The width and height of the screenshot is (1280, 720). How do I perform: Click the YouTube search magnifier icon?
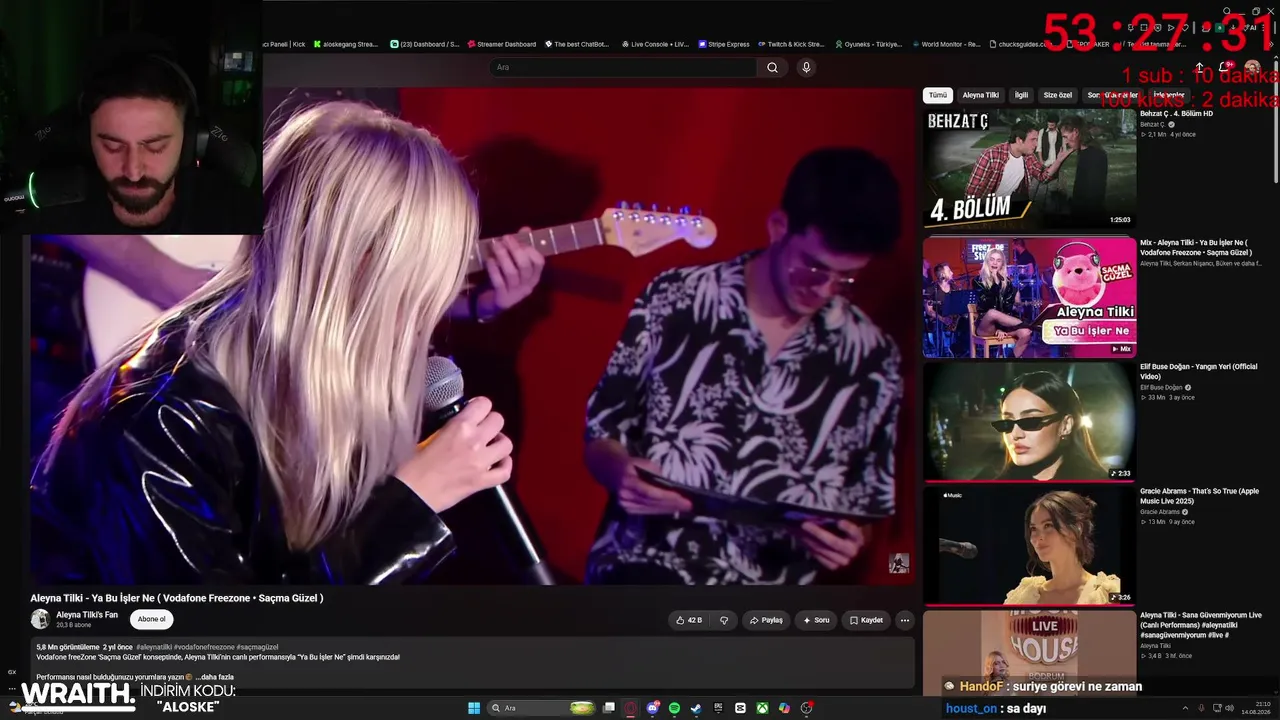tap(772, 67)
